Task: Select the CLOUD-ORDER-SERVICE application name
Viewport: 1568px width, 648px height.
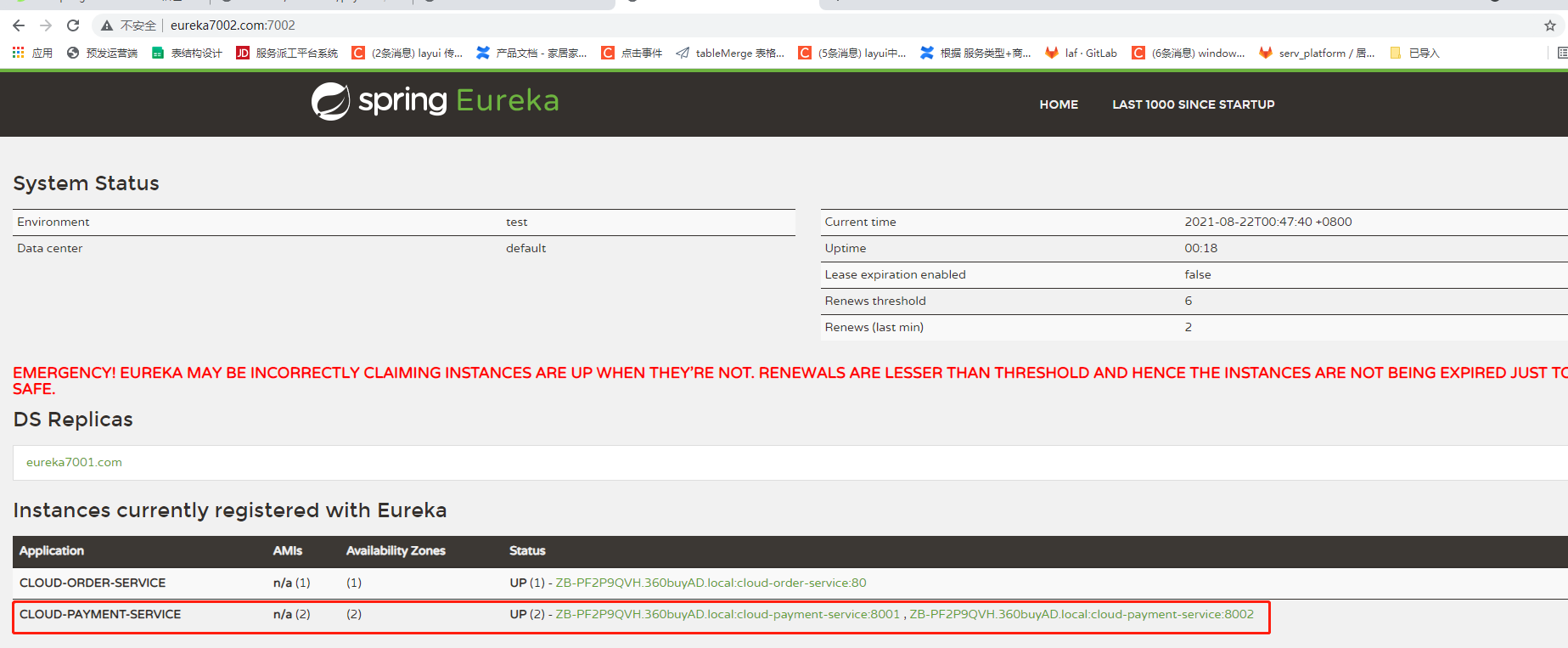Action: pyautogui.click(x=93, y=583)
